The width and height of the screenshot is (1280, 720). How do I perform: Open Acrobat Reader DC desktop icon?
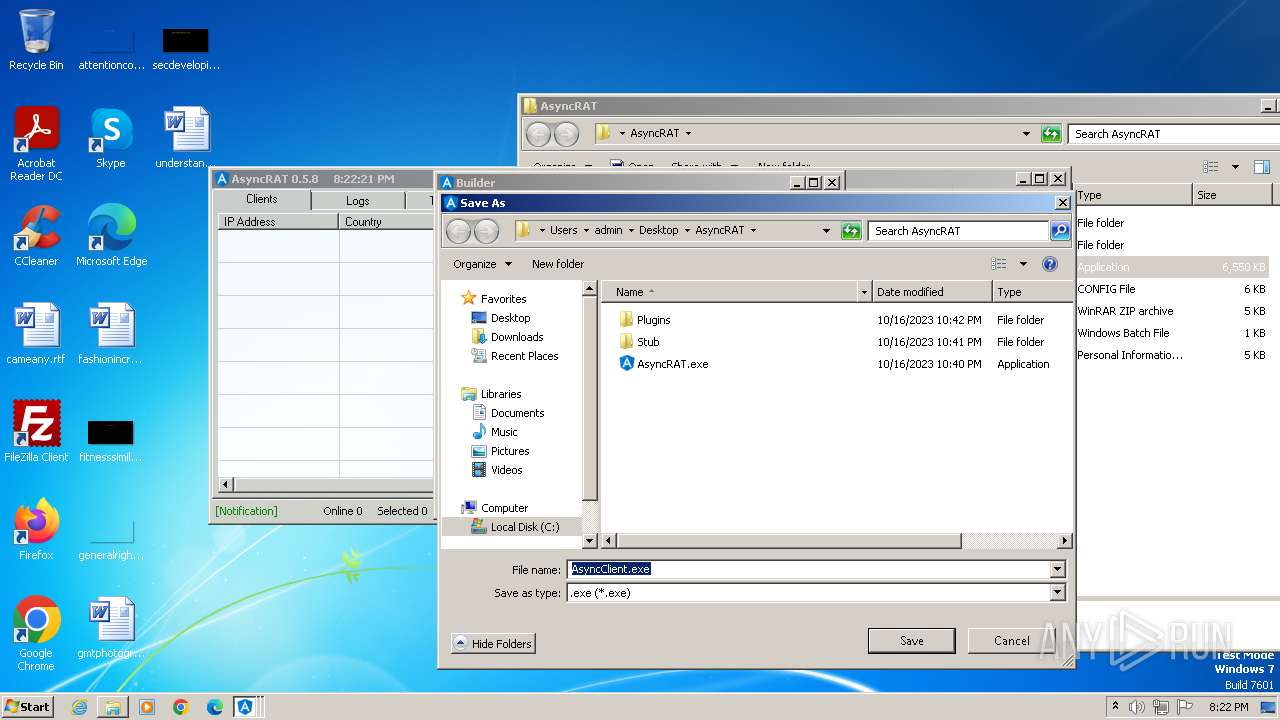36,144
